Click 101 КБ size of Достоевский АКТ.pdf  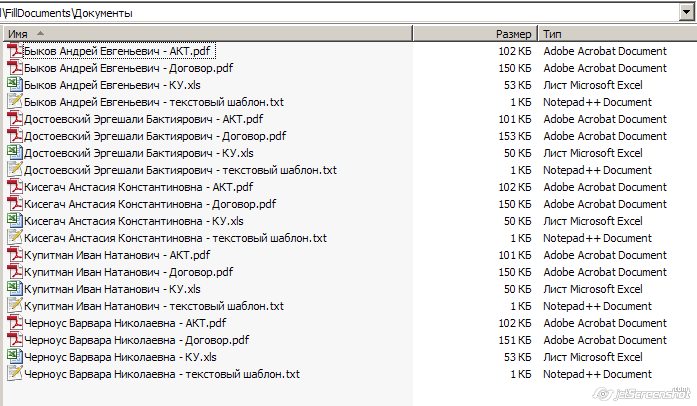[x=515, y=119]
